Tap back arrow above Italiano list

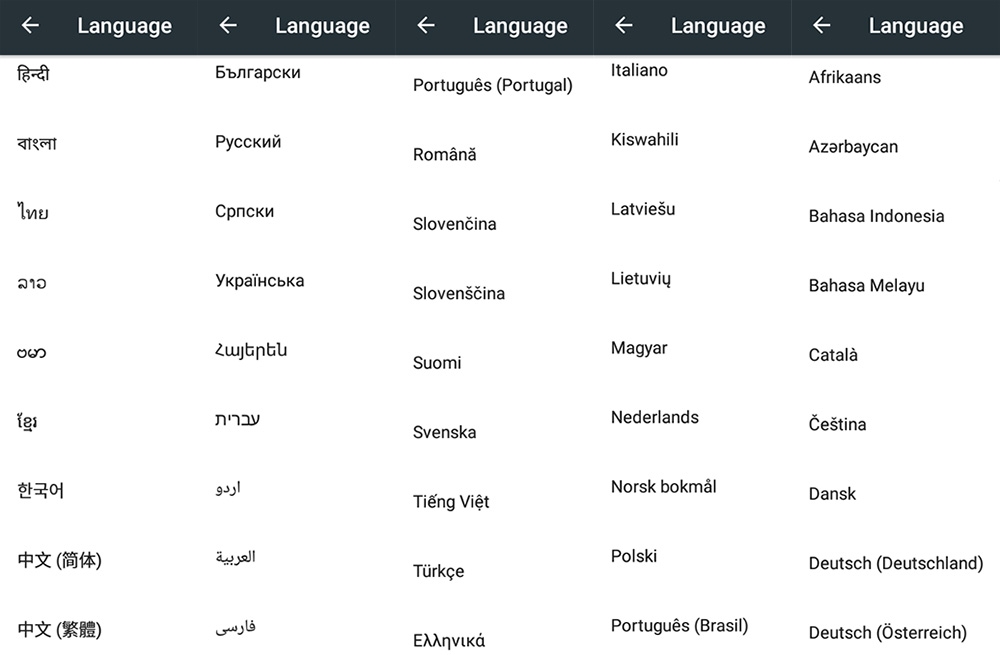tap(624, 26)
